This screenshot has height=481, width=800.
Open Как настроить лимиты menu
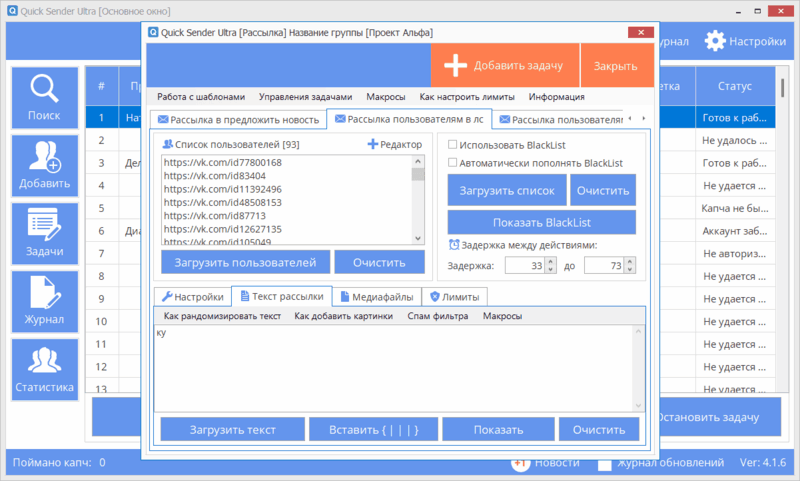[467, 96]
